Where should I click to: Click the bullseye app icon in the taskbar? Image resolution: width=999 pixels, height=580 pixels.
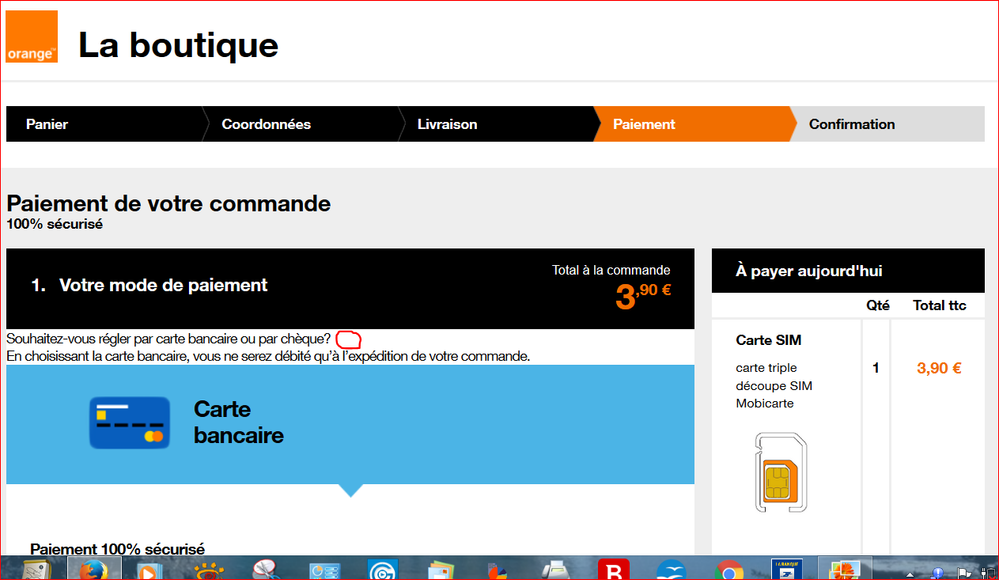click(x=385, y=570)
